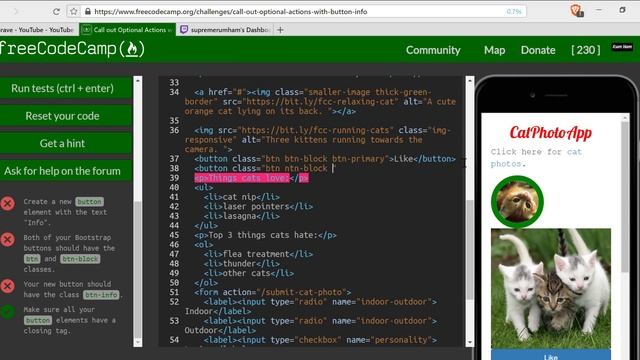Click Ask for help on the forum
The width and height of the screenshot is (640, 360).
66,171
